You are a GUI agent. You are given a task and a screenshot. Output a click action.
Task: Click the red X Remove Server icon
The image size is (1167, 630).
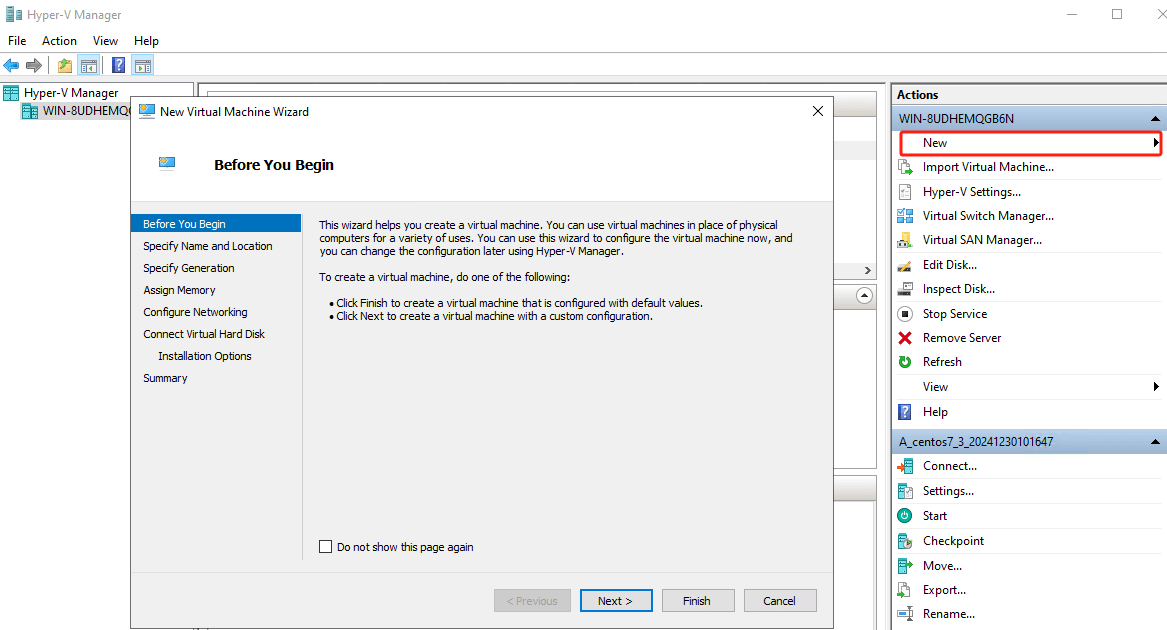pyautogui.click(x=905, y=338)
